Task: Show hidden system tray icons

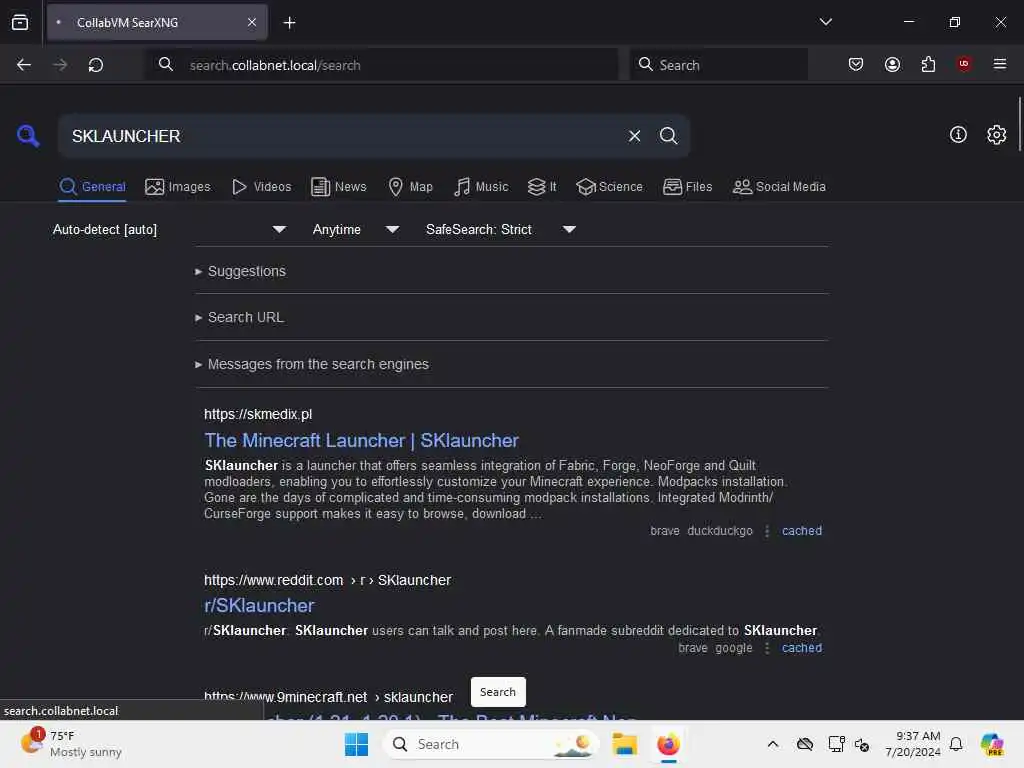Action: coord(773,744)
